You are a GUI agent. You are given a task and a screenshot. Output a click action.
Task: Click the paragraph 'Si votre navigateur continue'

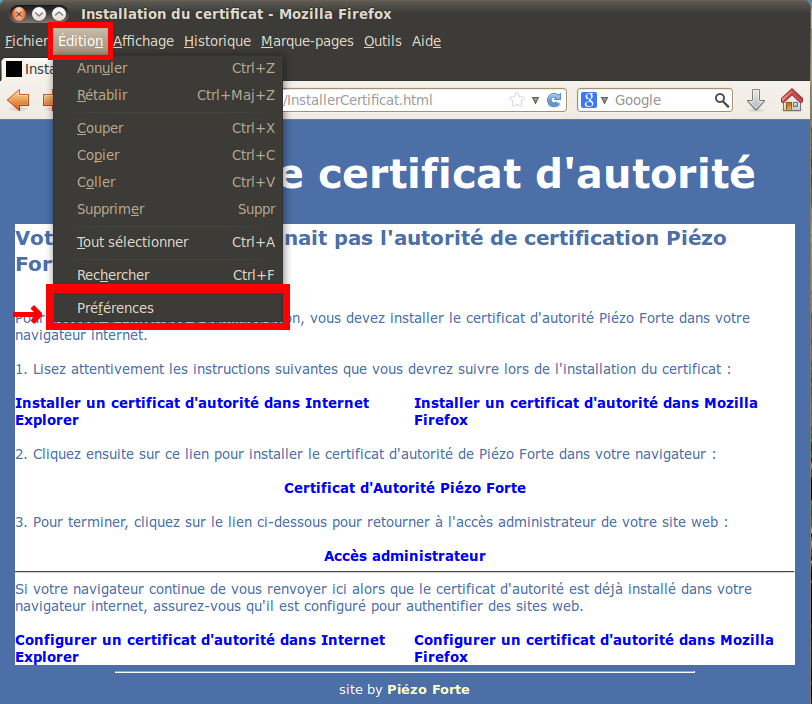click(x=384, y=597)
